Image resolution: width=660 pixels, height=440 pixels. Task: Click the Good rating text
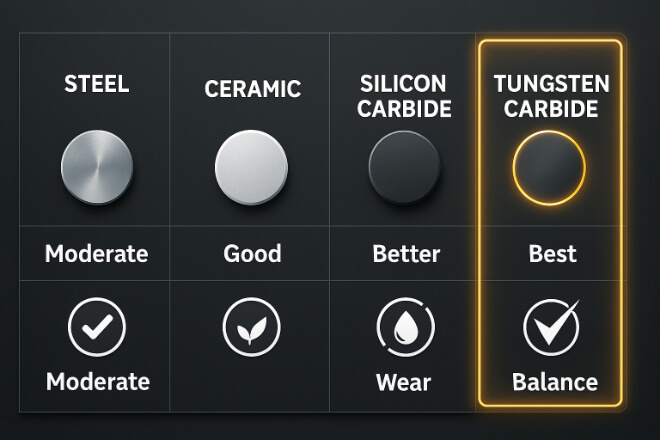(252, 254)
